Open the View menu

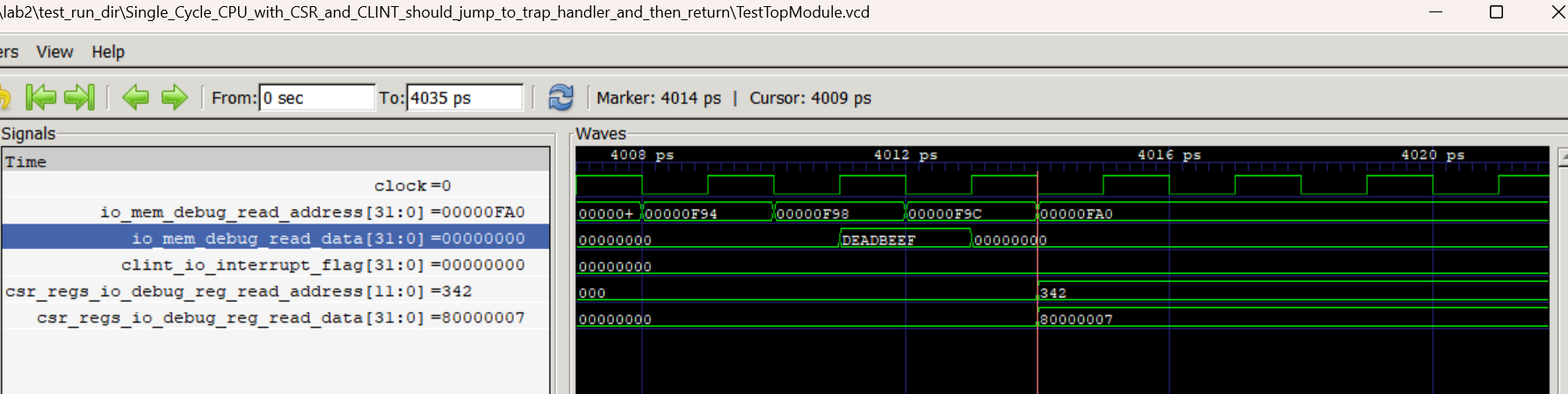(x=54, y=52)
